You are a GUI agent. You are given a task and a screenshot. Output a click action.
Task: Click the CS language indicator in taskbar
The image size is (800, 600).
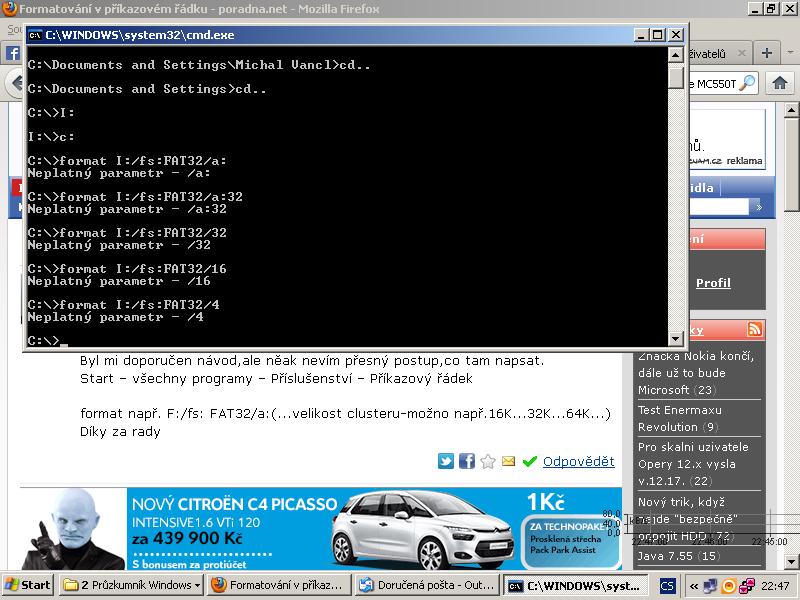667,585
